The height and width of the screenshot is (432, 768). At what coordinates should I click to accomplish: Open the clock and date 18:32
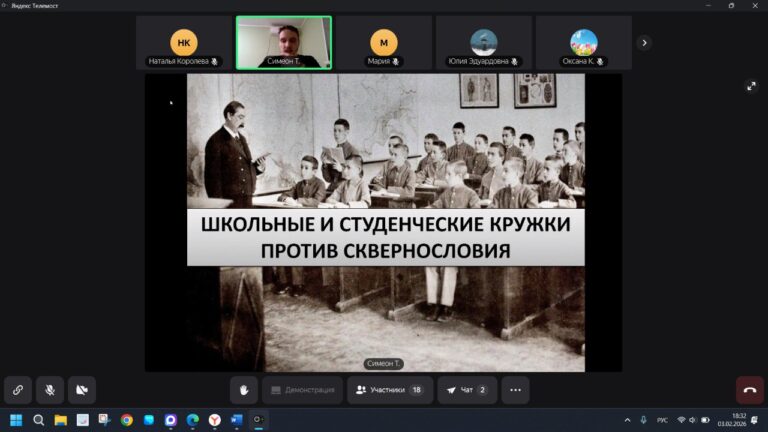click(x=732, y=420)
